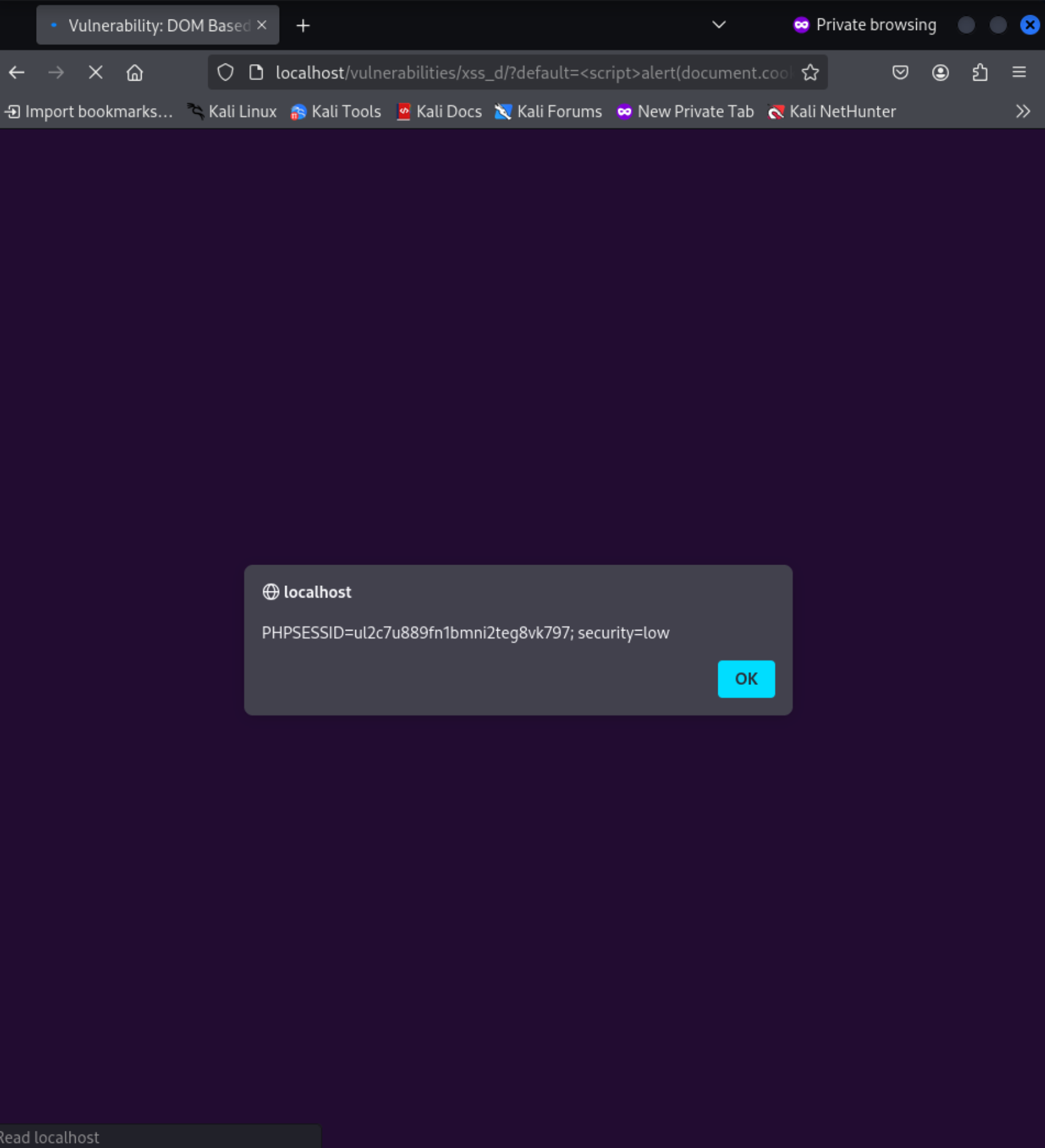Open the Firefox account menu
The image size is (1045, 1148).
pos(941,73)
